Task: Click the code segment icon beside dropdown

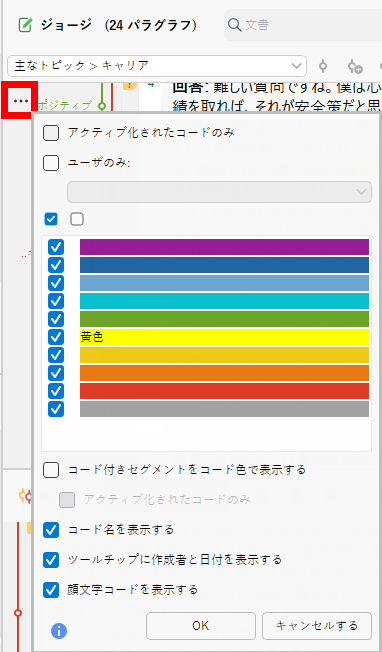Action: [323, 66]
